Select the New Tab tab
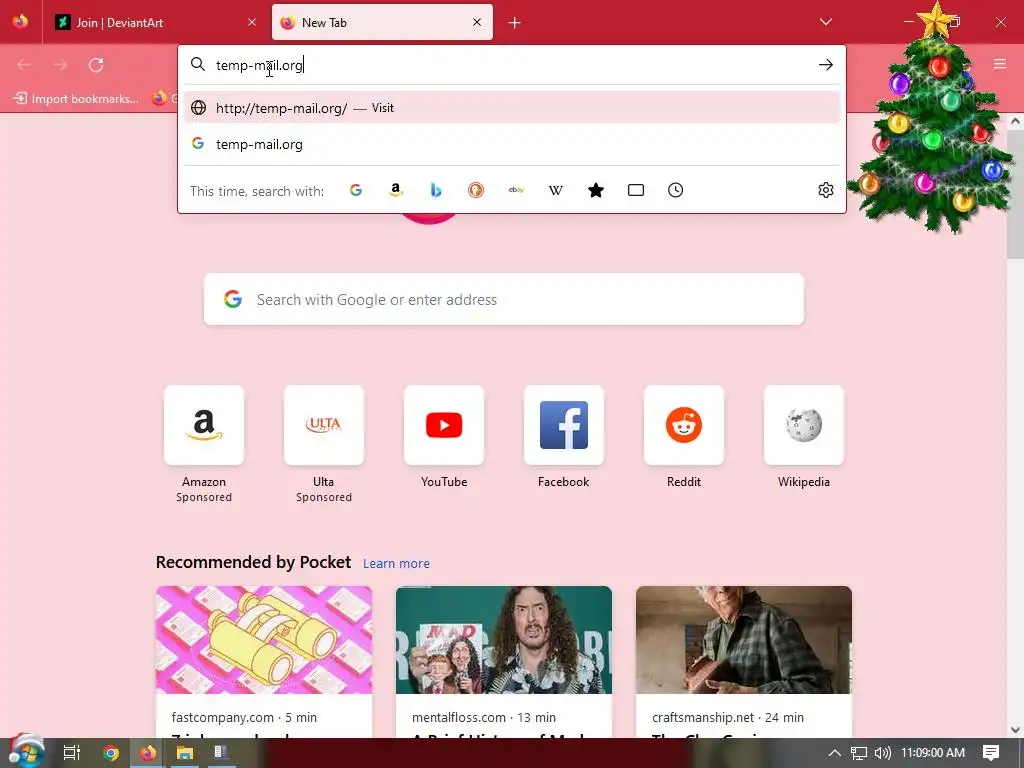 (382, 22)
